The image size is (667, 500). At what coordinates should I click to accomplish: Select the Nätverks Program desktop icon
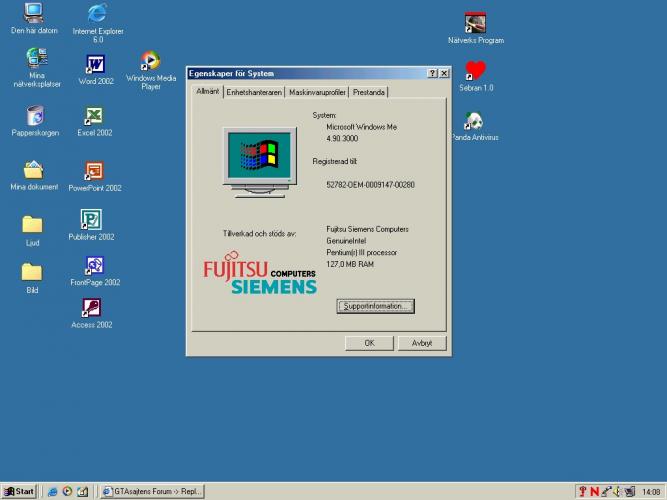pos(475,22)
